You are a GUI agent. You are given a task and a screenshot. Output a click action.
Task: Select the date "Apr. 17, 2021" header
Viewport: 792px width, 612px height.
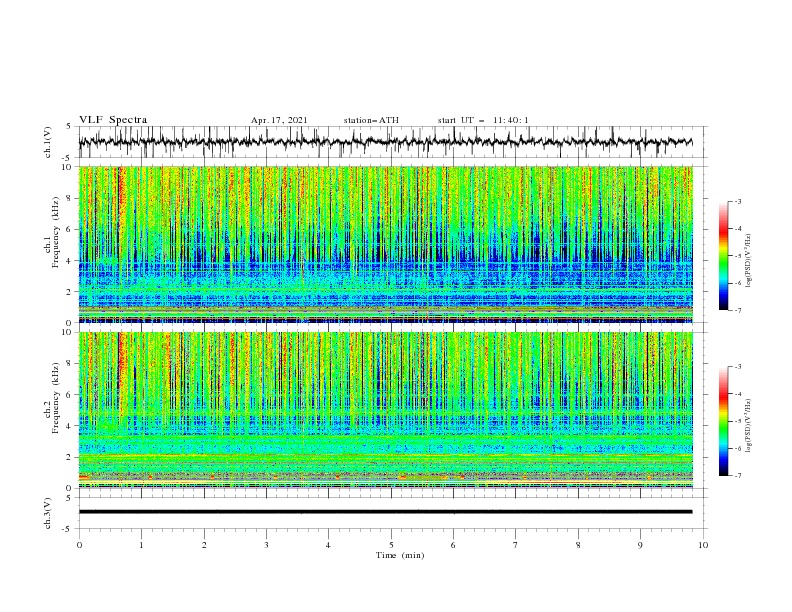point(279,120)
